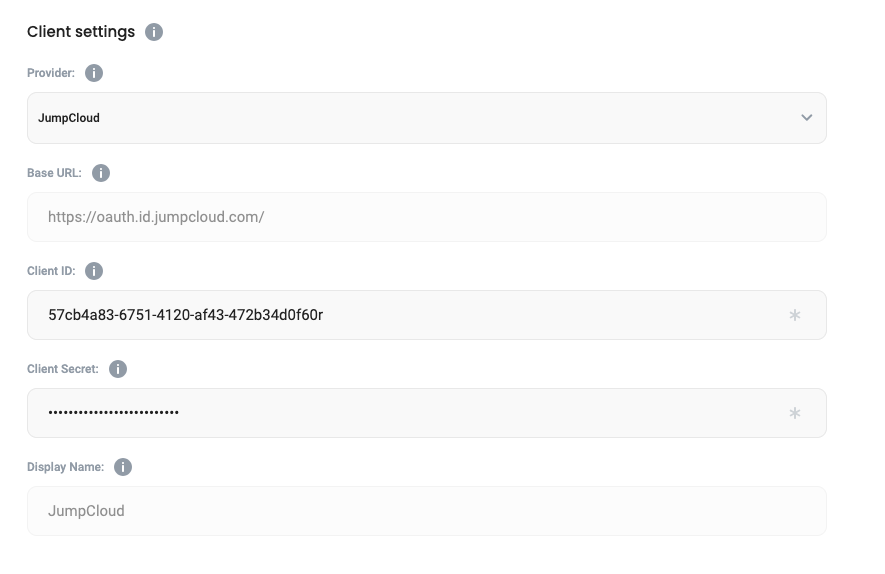Open the Client Secret info icon
Viewport: 885px width, 574px height.
point(118,369)
